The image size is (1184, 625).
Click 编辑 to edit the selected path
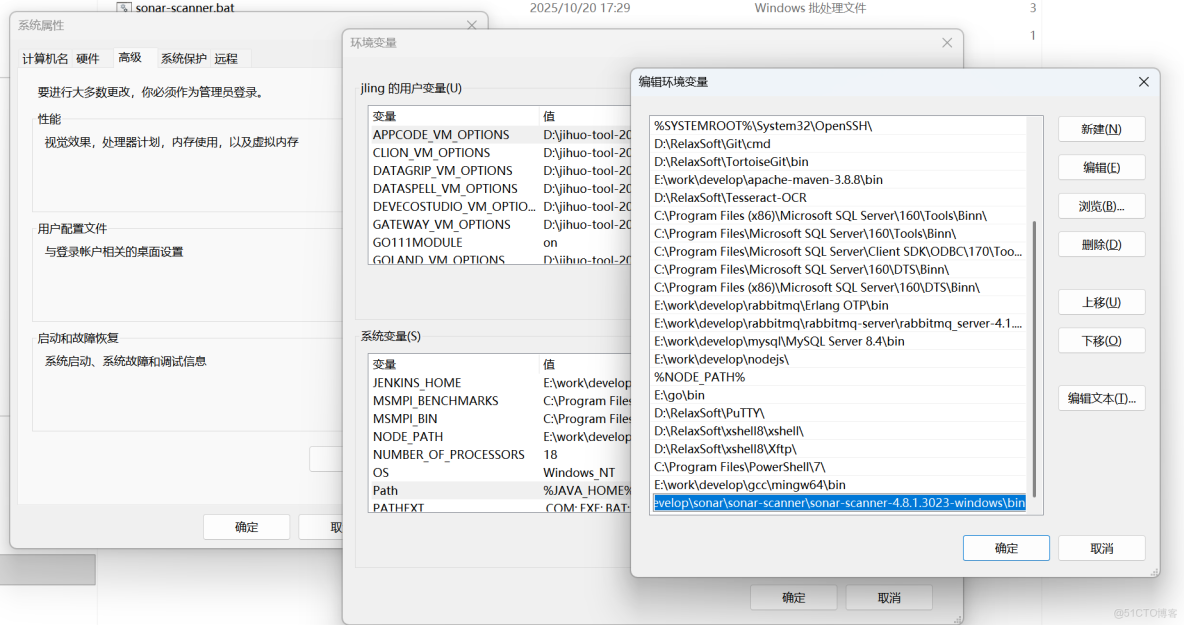click(1101, 166)
